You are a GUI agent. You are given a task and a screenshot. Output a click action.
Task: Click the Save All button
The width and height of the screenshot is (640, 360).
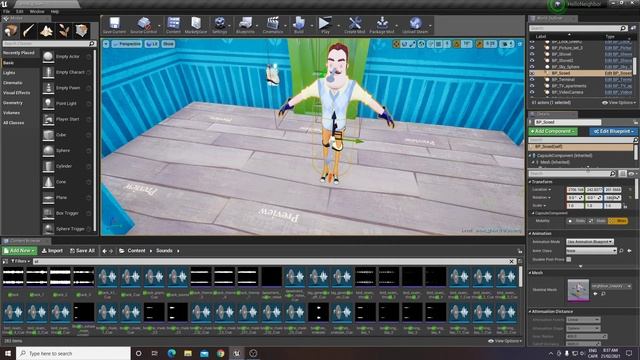[82, 251]
